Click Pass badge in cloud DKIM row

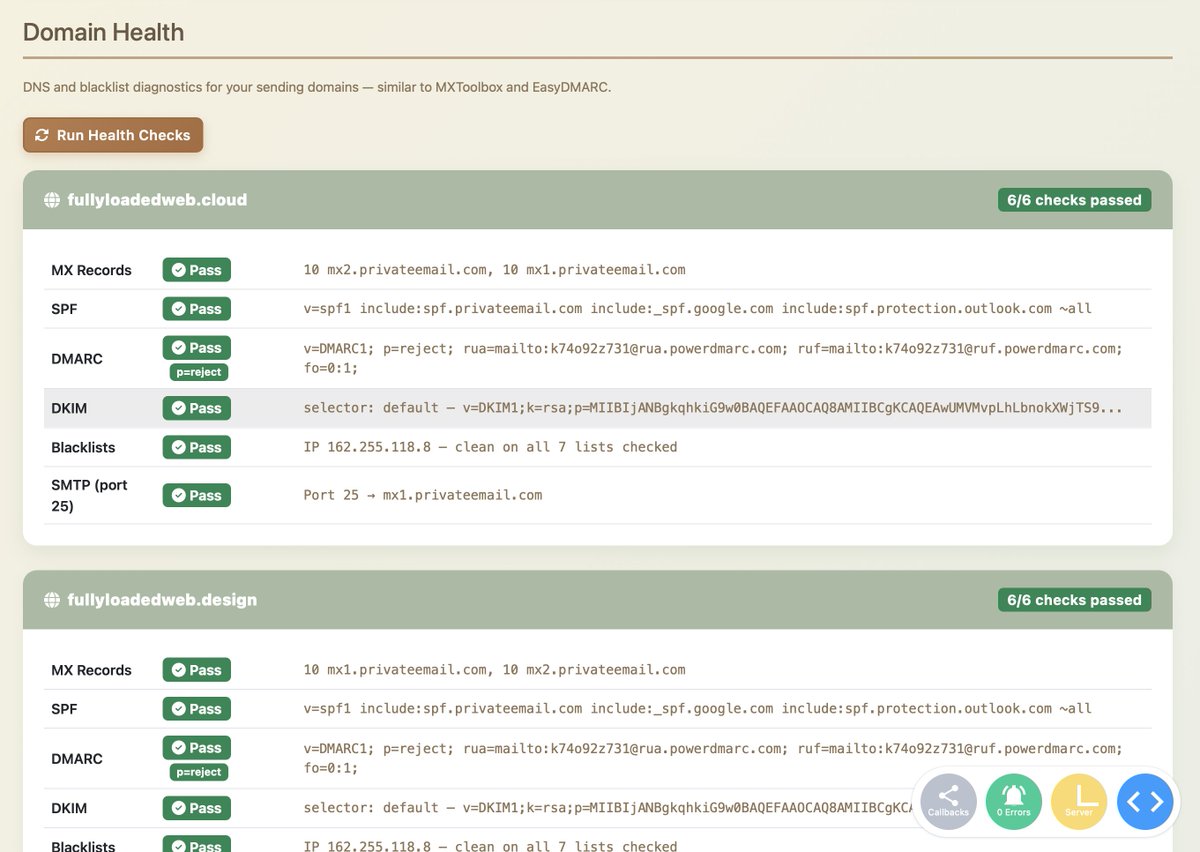(x=197, y=408)
